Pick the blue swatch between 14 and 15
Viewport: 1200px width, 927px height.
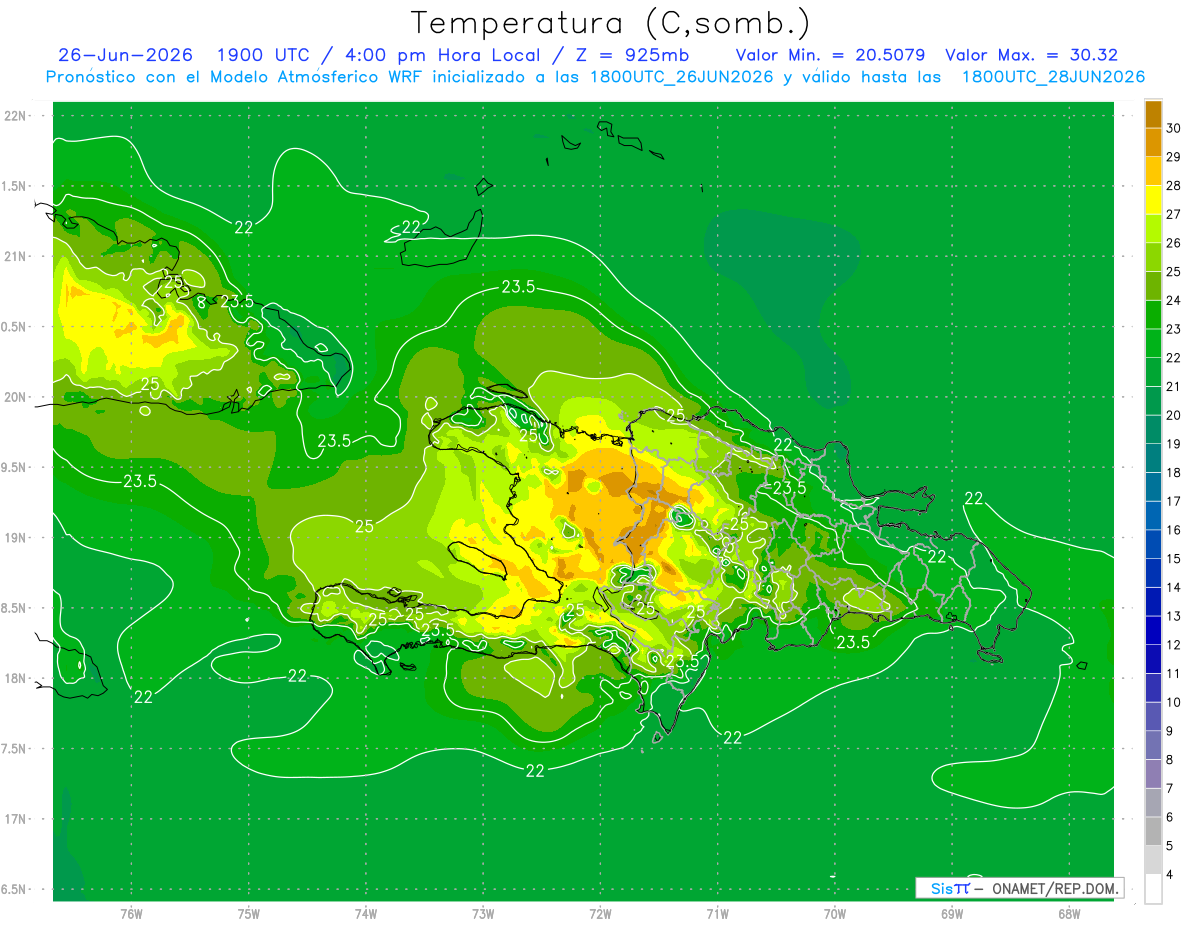1153,573
